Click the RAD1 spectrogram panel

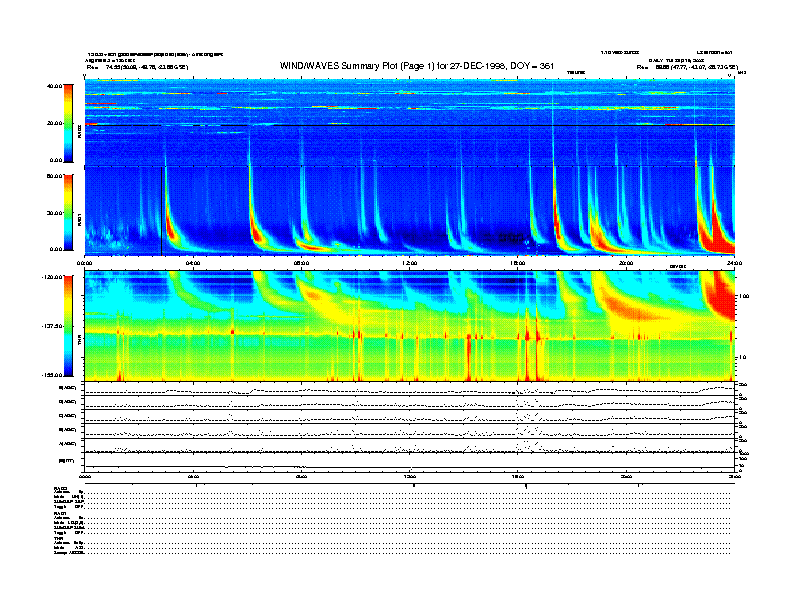(410, 210)
